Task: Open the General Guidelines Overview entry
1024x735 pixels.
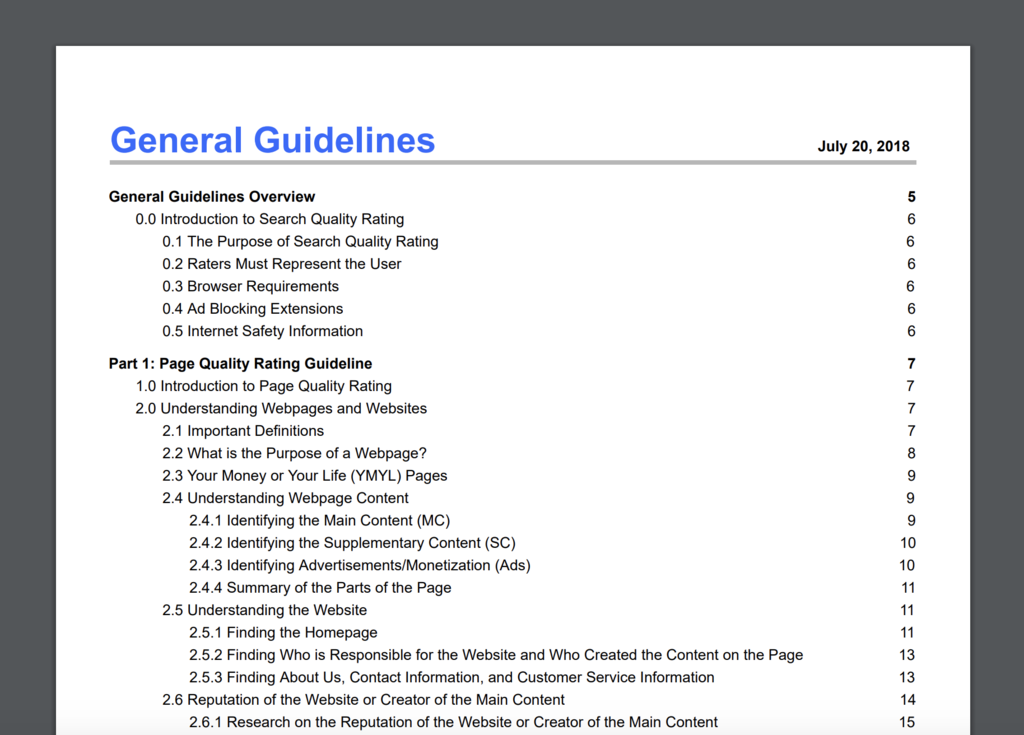Action: [212, 197]
